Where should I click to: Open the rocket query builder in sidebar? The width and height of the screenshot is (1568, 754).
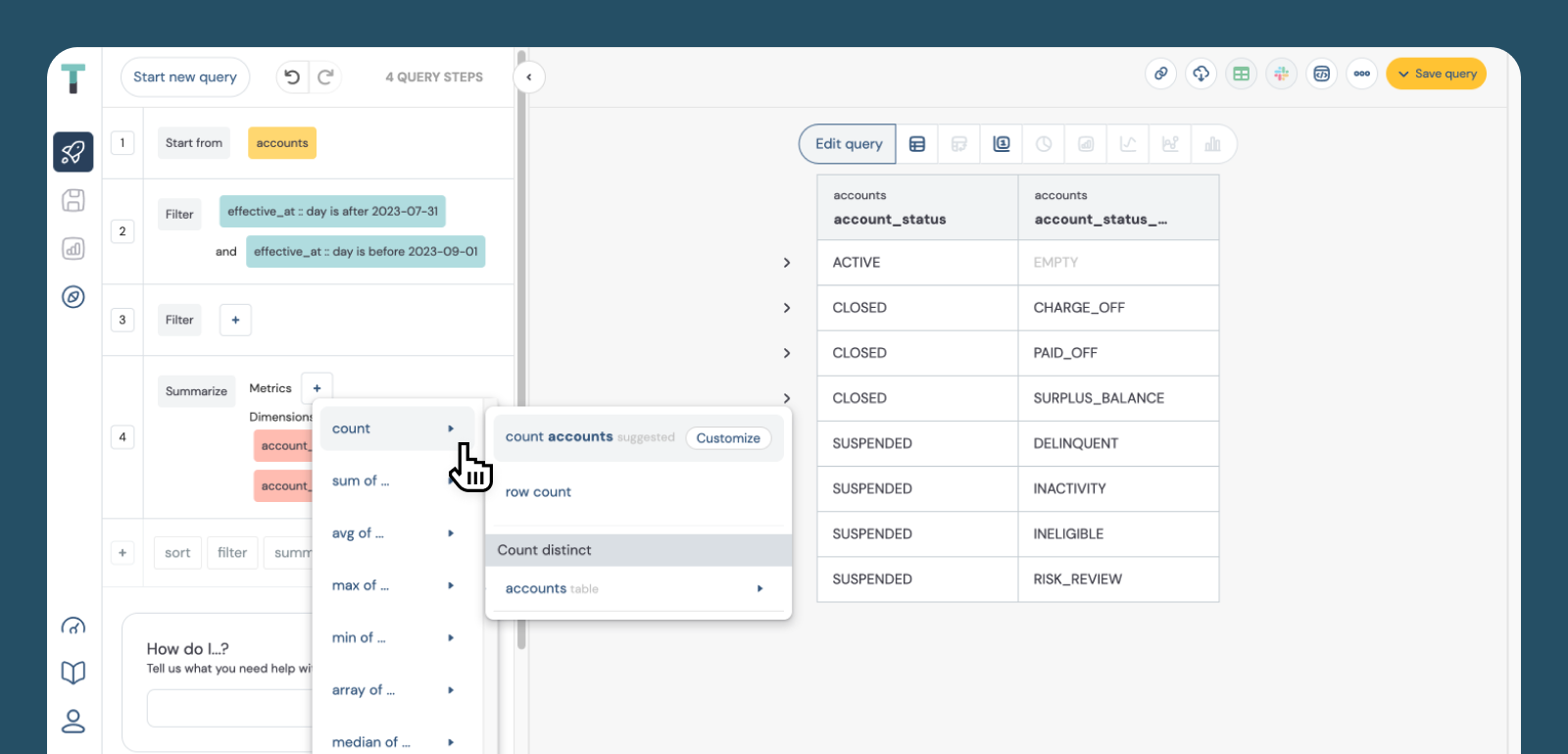point(73,152)
